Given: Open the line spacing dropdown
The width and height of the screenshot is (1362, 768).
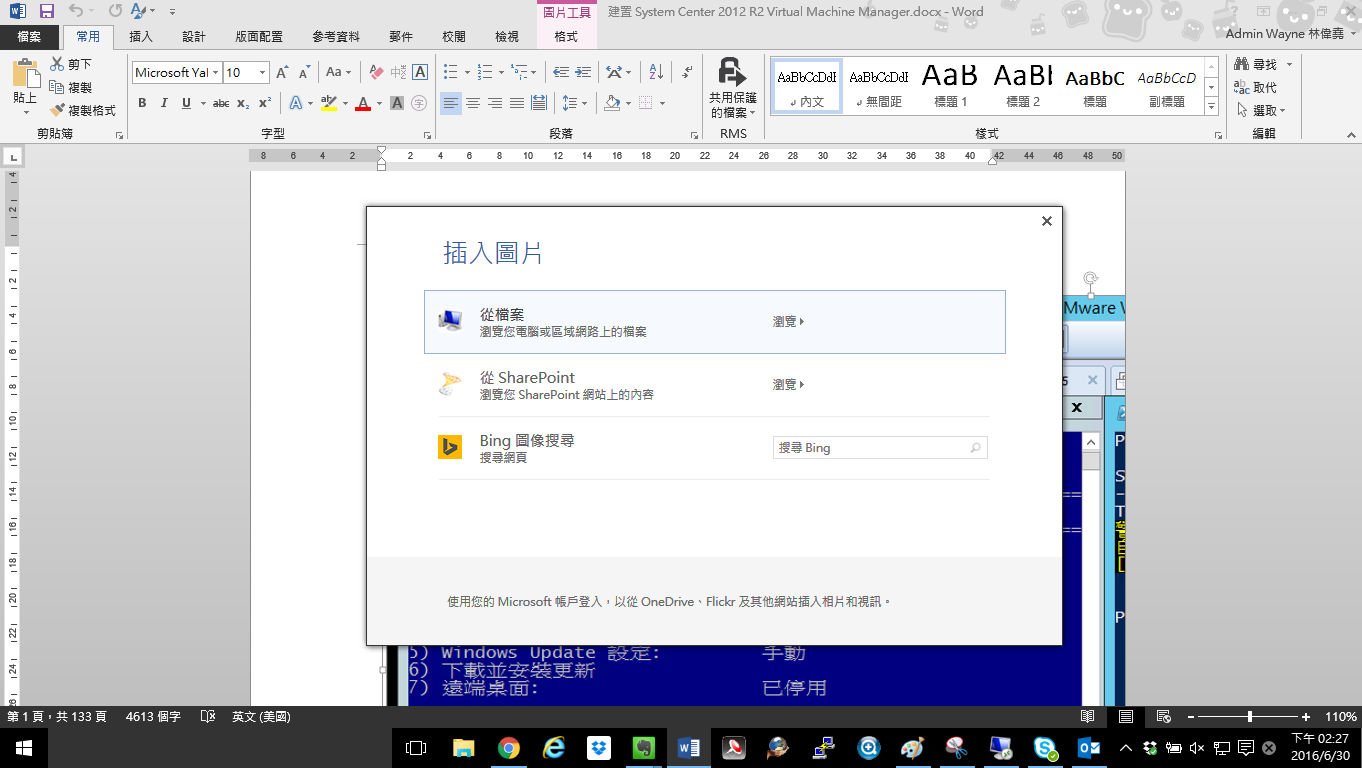Looking at the screenshot, I should coord(573,103).
